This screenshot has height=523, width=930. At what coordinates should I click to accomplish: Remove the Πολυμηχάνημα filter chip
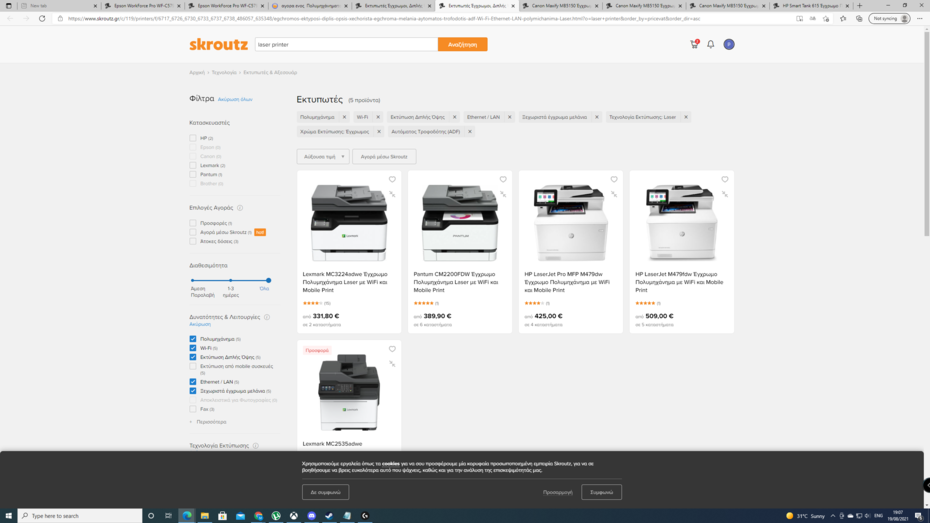click(x=344, y=117)
